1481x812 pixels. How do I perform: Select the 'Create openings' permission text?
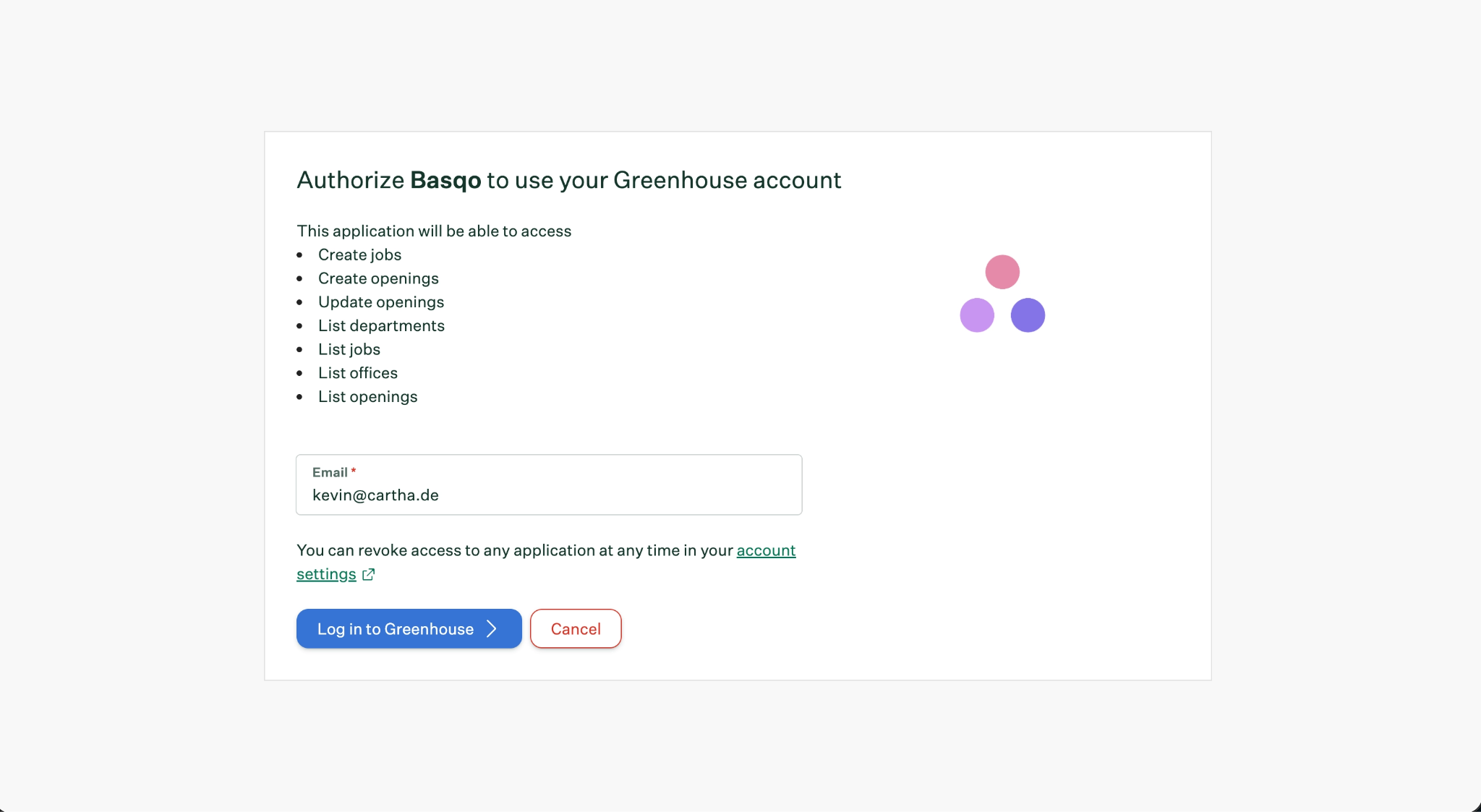(x=378, y=278)
